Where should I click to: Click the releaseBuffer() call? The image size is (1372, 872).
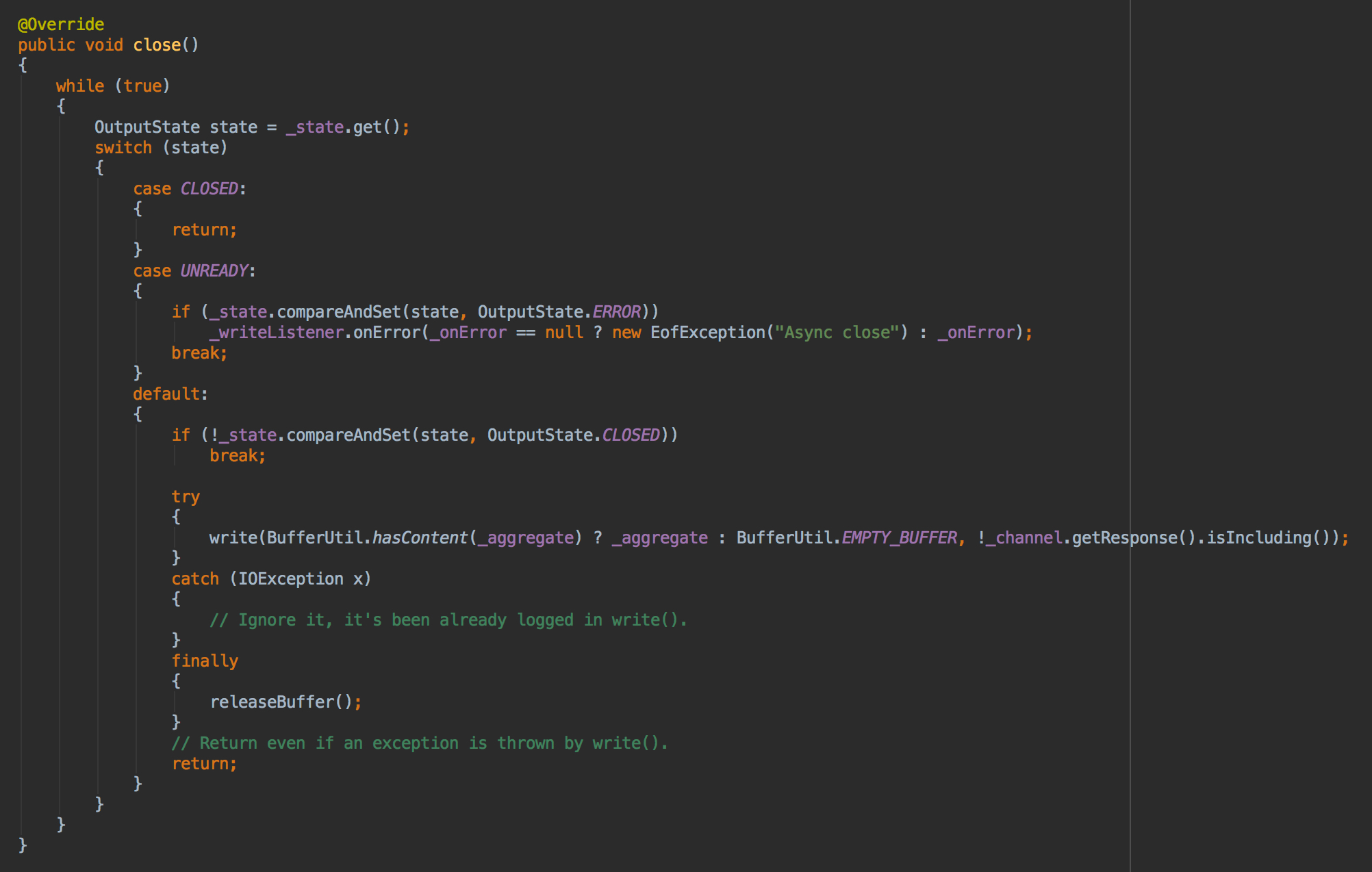click(x=285, y=702)
